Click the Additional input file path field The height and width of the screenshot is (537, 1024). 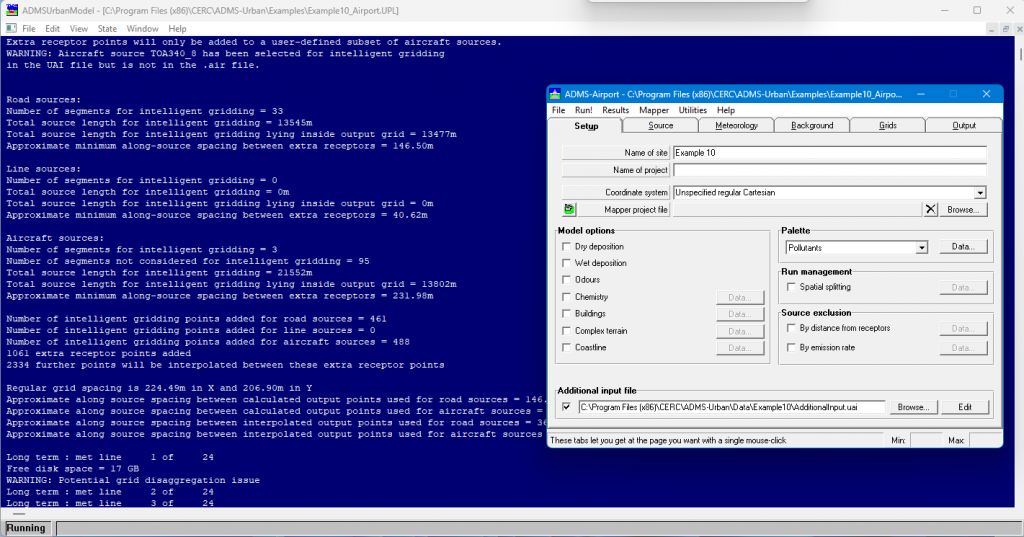coord(731,407)
